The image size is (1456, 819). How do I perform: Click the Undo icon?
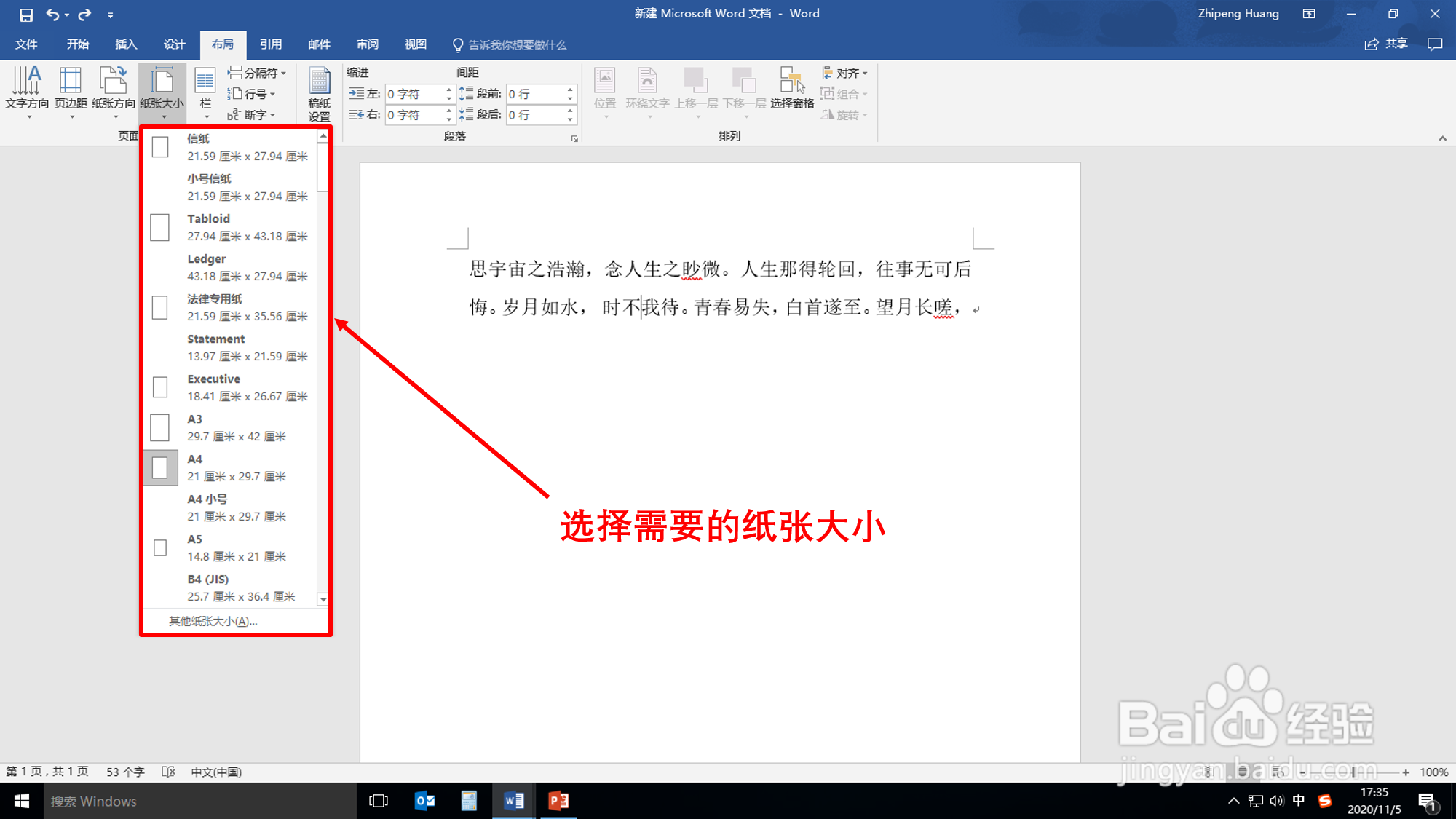click(x=52, y=15)
